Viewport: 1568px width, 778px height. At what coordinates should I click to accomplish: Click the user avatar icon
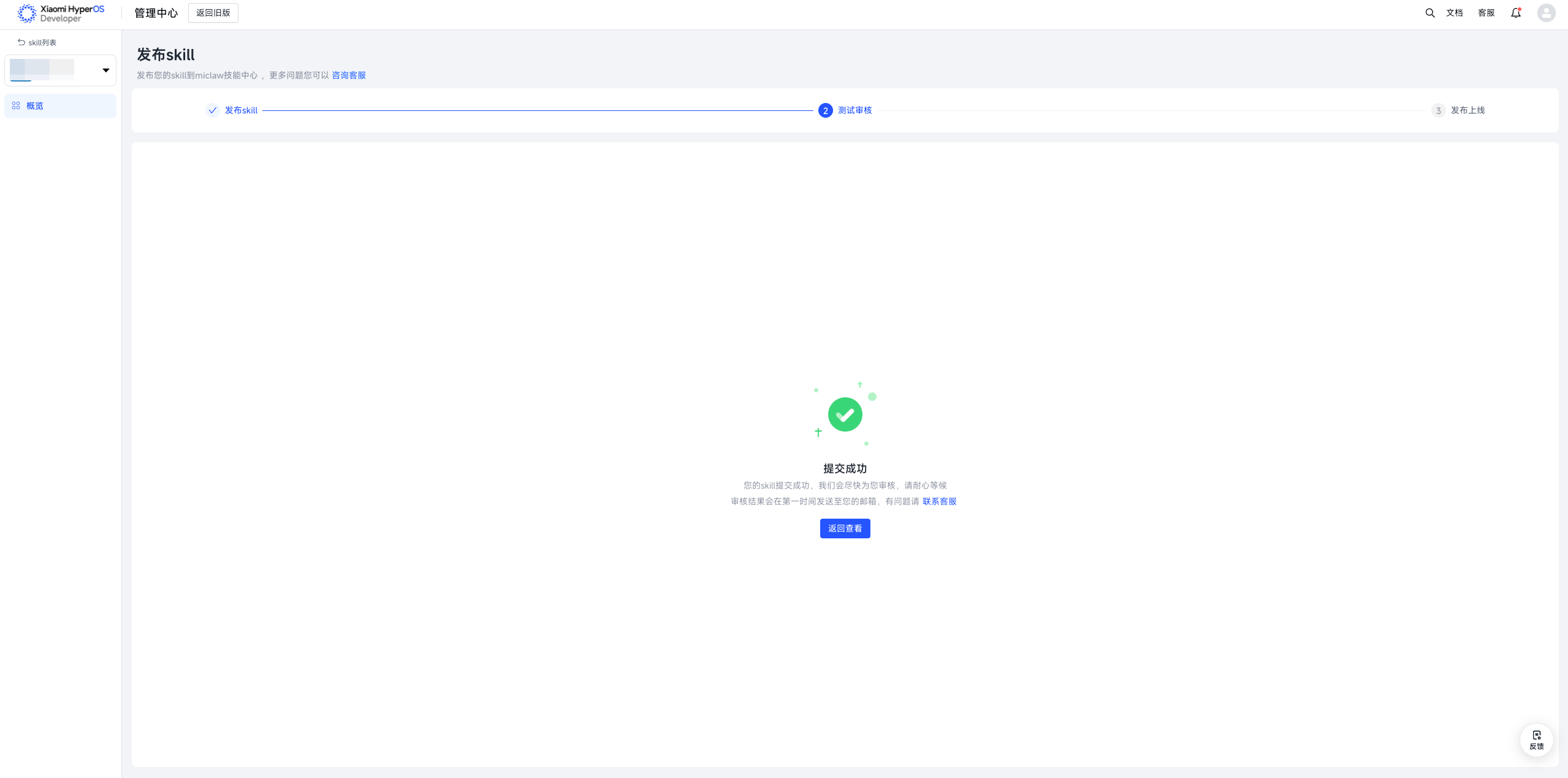point(1546,13)
